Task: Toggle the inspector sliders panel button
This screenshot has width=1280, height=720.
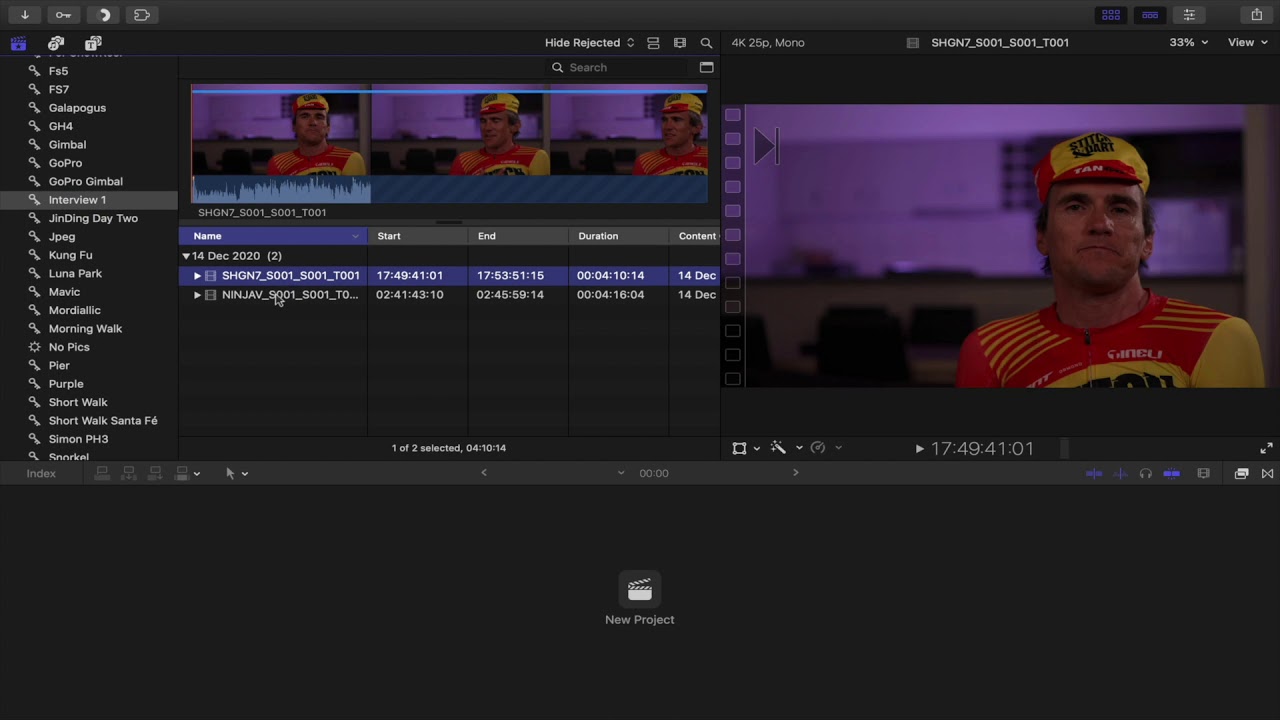Action: point(1189,15)
